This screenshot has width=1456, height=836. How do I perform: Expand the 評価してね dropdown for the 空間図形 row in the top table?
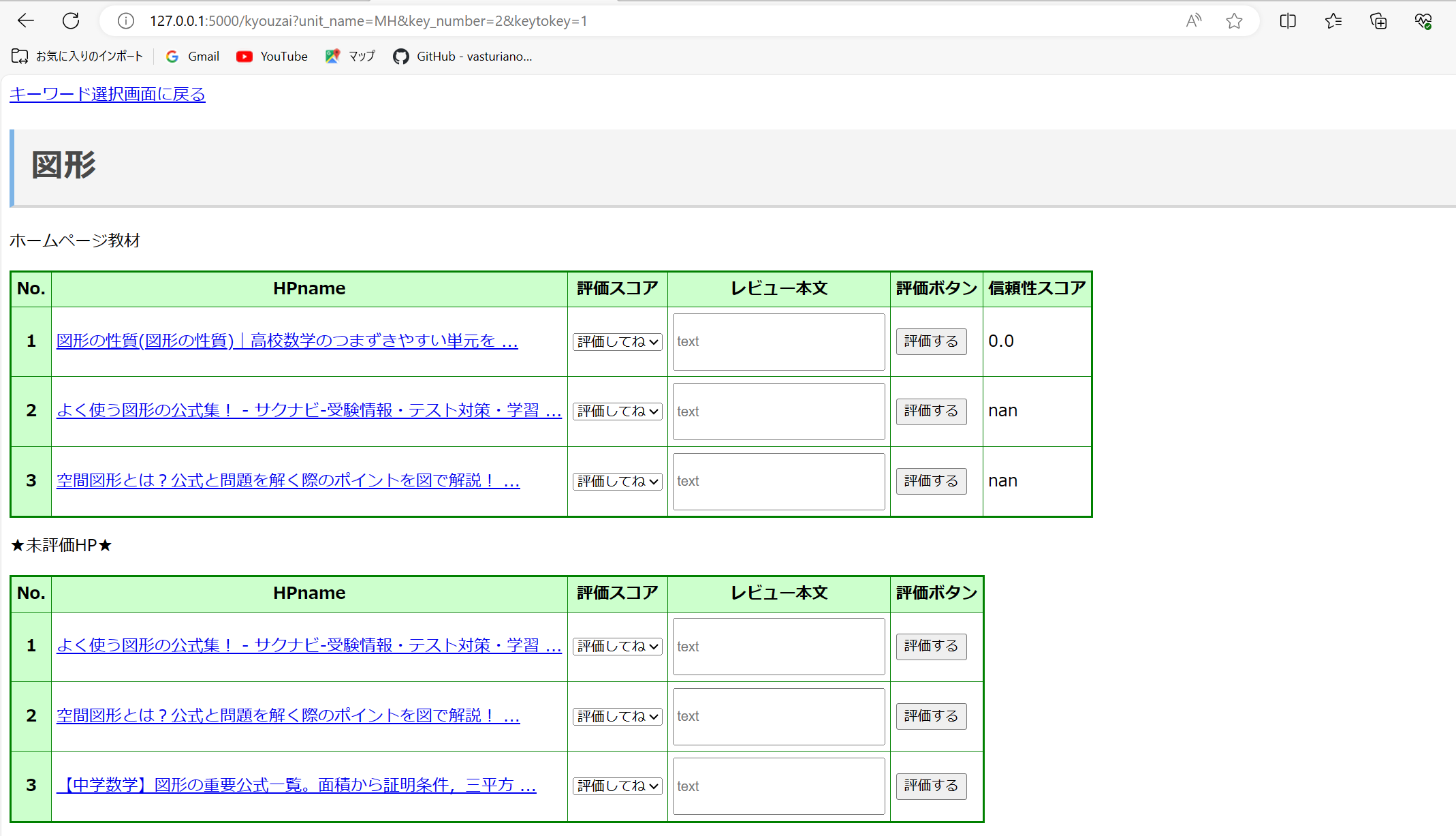(617, 482)
